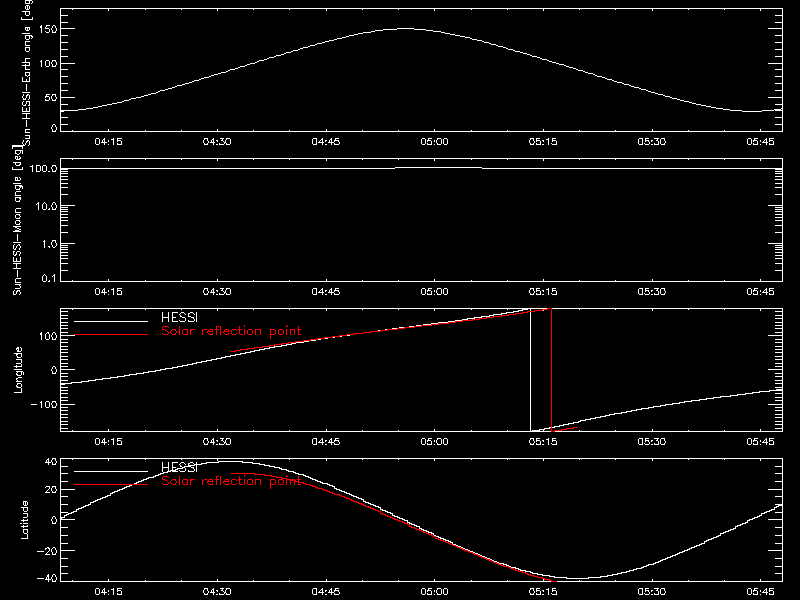Click 05:30 label under Latitude plot
The width and height of the screenshot is (800, 600).
pyautogui.click(x=652, y=592)
